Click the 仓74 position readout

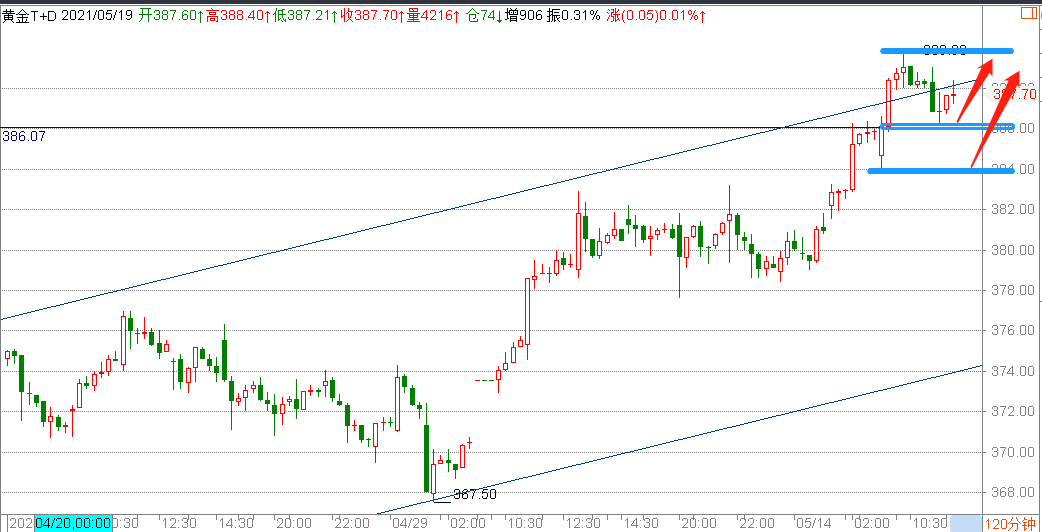(482, 17)
